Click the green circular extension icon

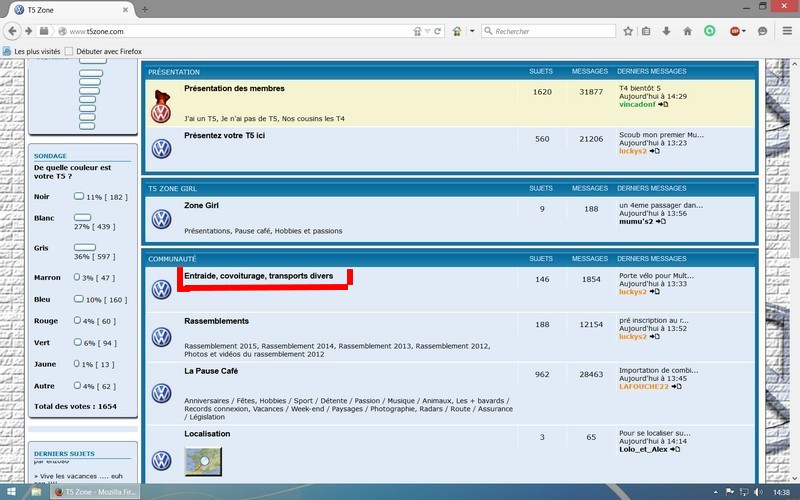tap(710, 31)
